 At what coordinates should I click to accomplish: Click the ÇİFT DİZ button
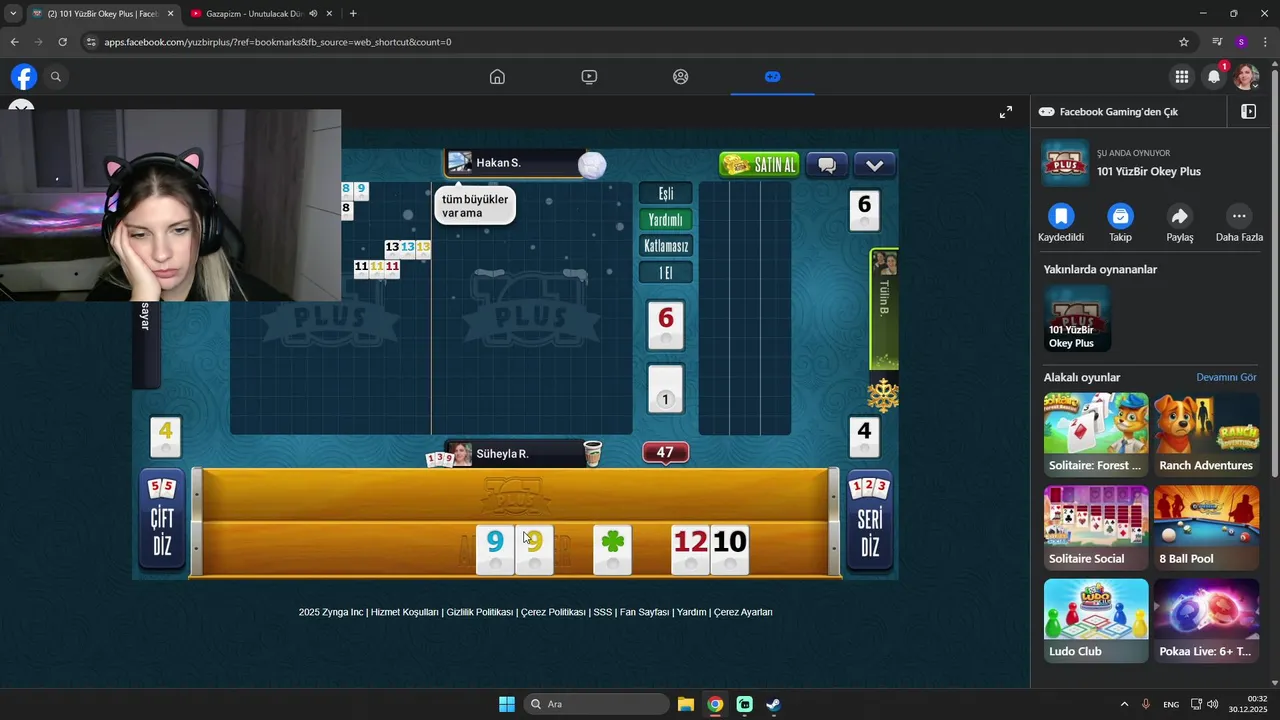coord(162,520)
